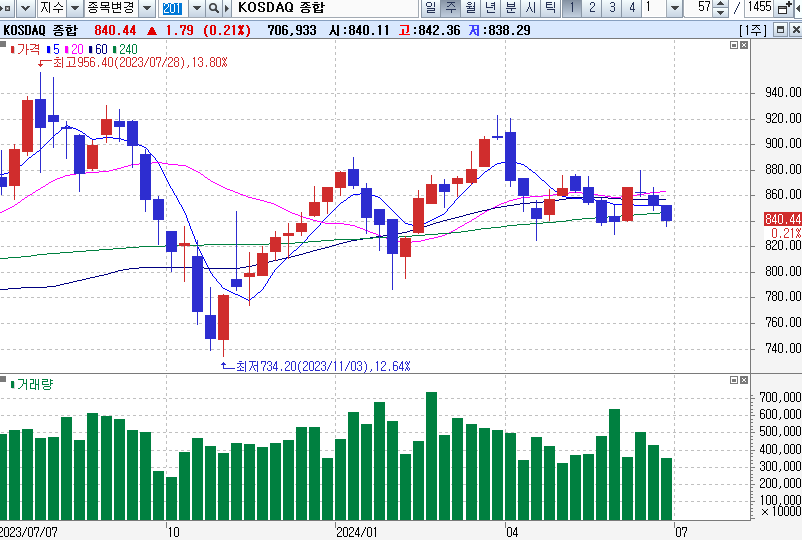Click the gray handle square of 거래량 panel
This screenshot has width=802, height=540.
tap(3, 379)
